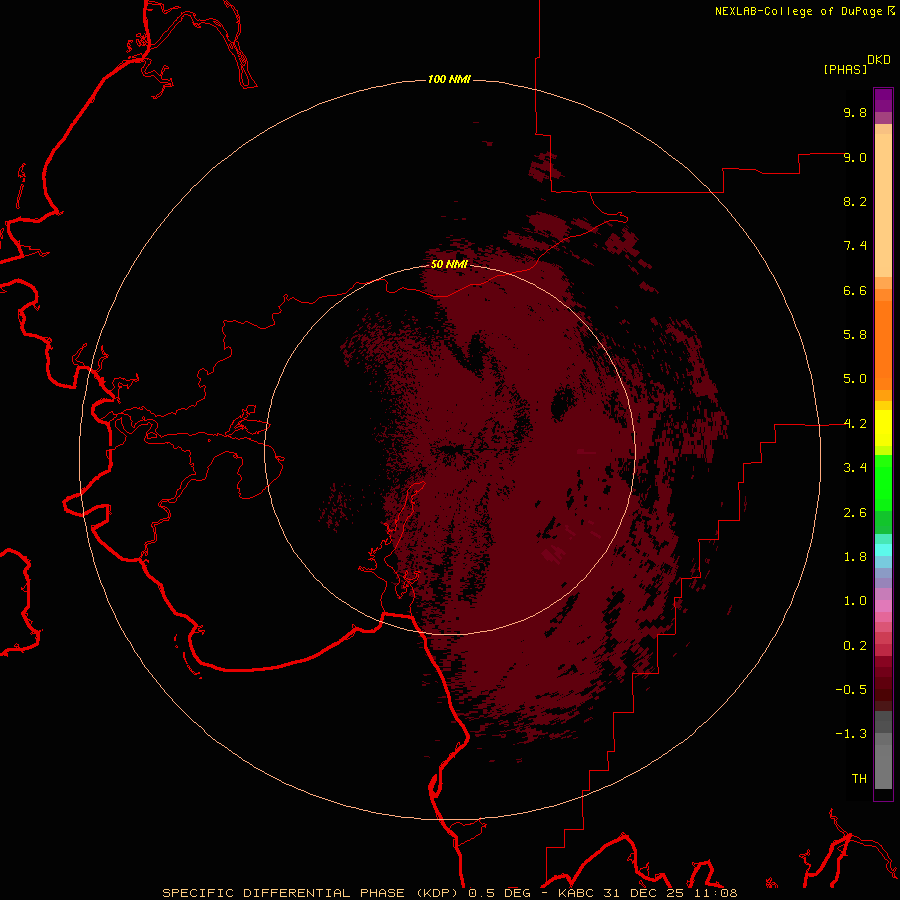Pick the cyan segment of the color bar

[x=883, y=550]
